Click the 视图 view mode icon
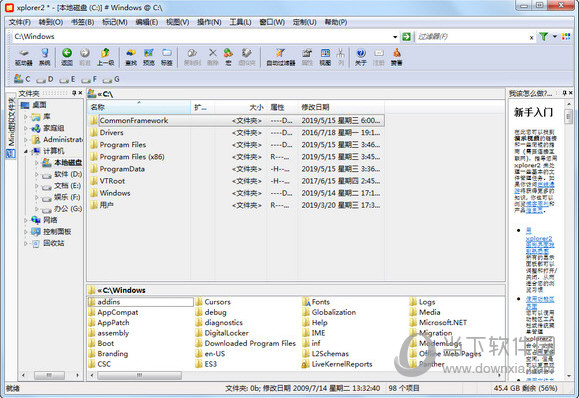 click(325, 56)
